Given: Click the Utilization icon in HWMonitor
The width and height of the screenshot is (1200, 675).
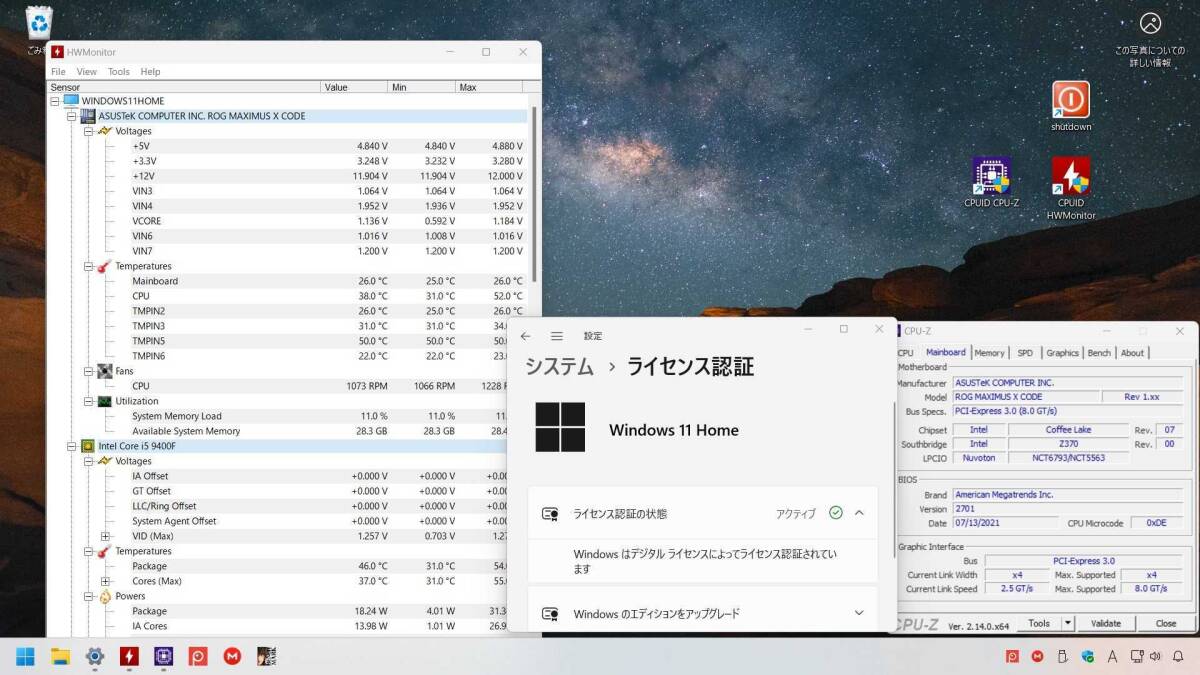Looking at the screenshot, I should pos(104,401).
